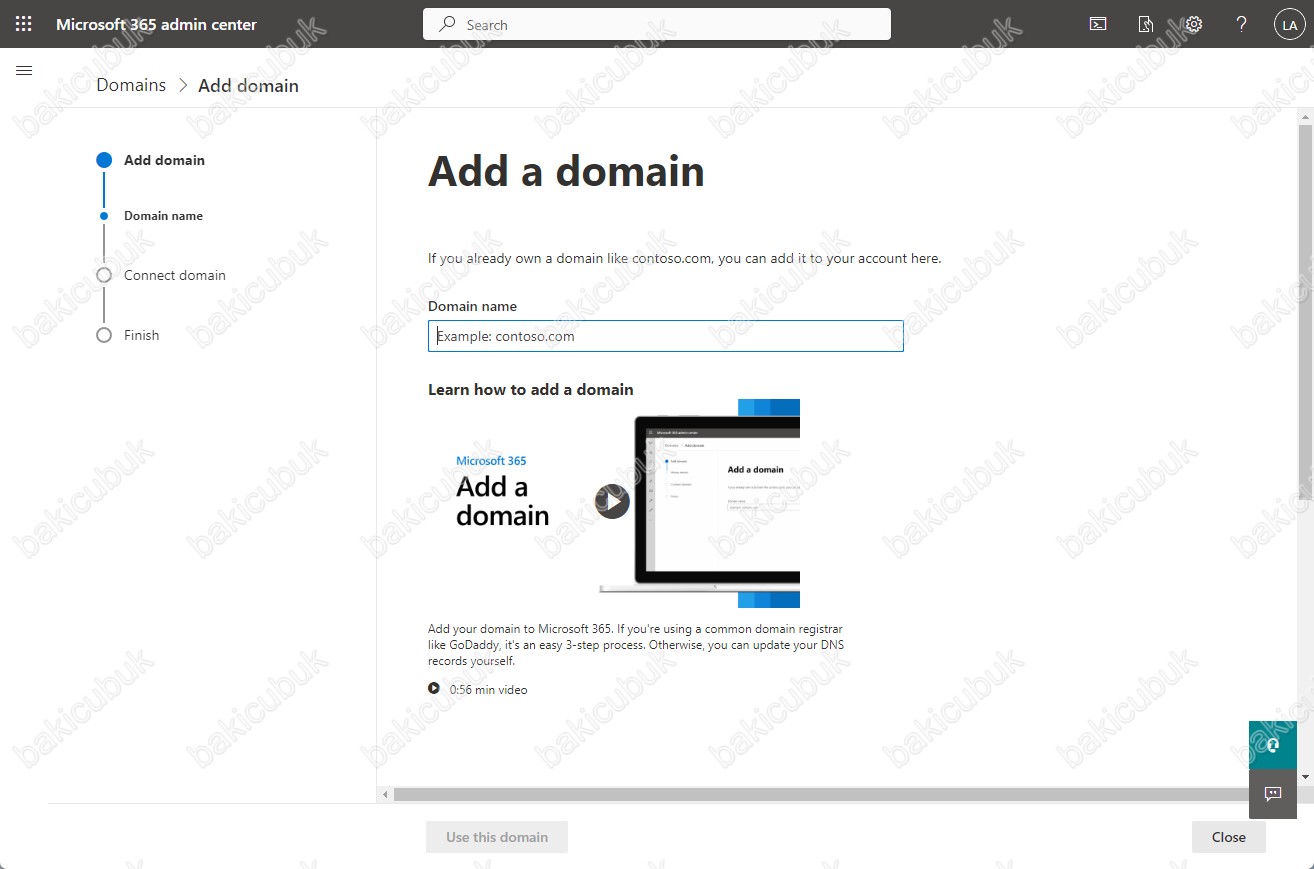Click the Microsoft 365 admin center title
Viewport: 1314px width, 869px height.
click(156, 24)
